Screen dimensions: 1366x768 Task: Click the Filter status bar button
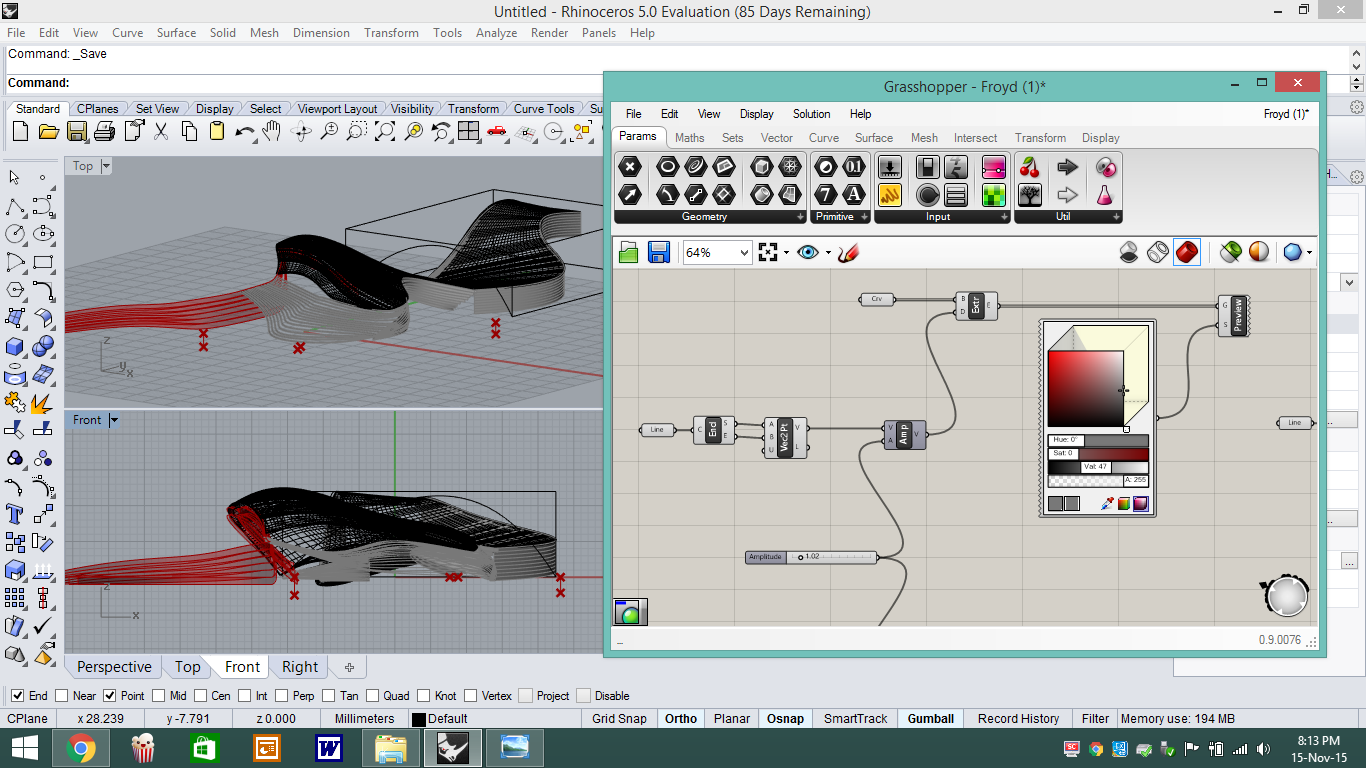pos(1095,718)
